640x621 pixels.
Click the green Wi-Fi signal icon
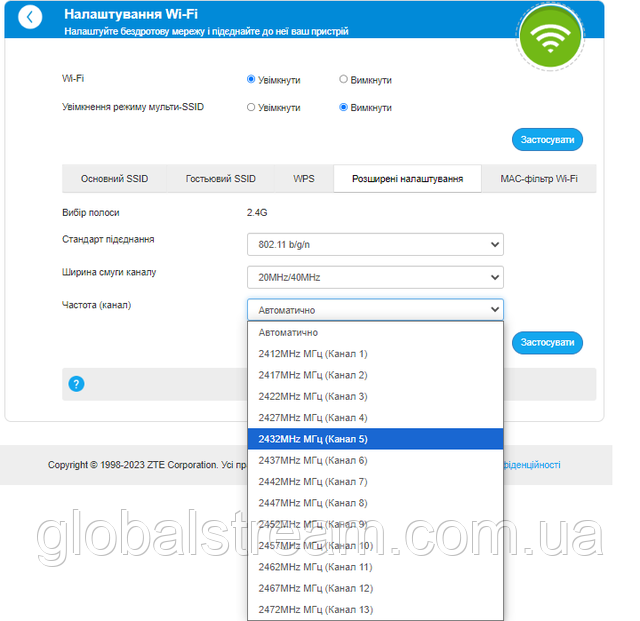point(550,37)
